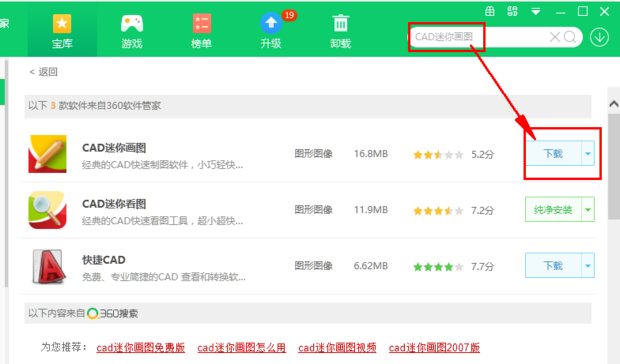Click the star rating of CAD迷你画图
This screenshot has width=620, height=364.
click(x=438, y=155)
